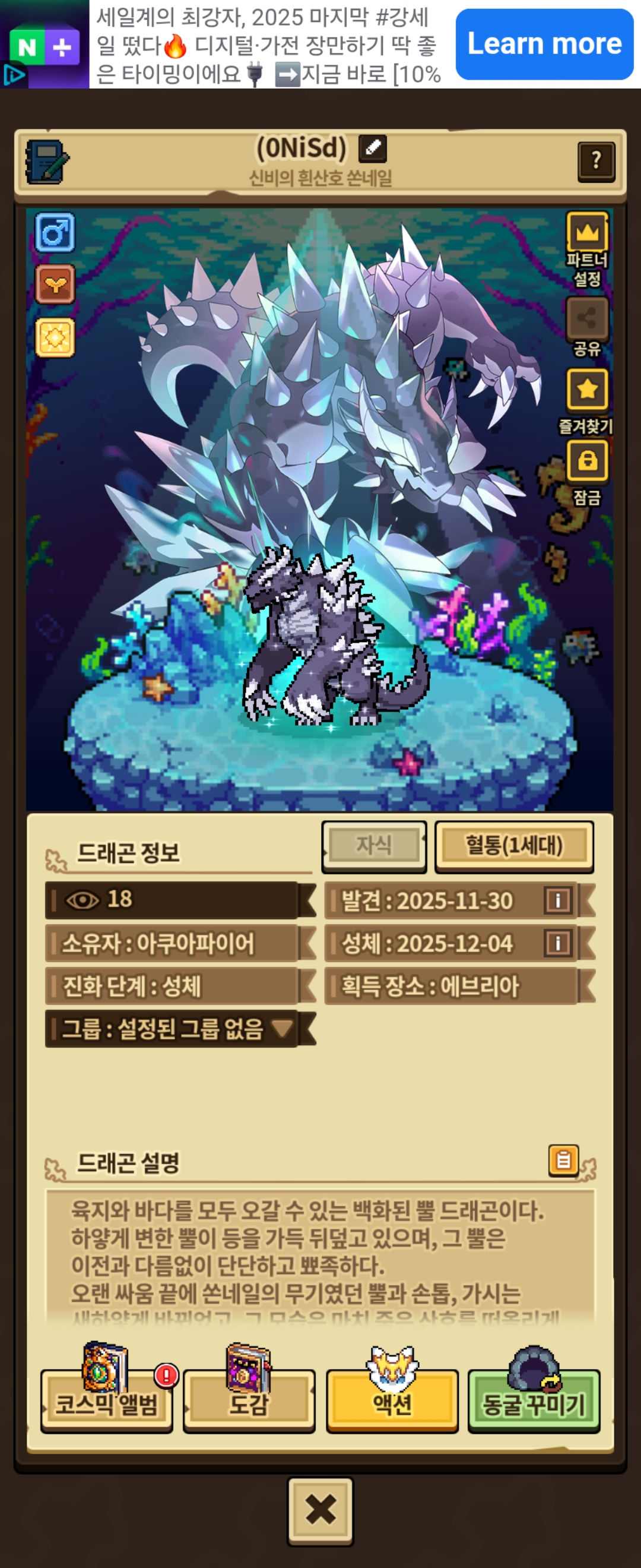Show info for 발견 date

pyautogui.click(x=558, y=900)
